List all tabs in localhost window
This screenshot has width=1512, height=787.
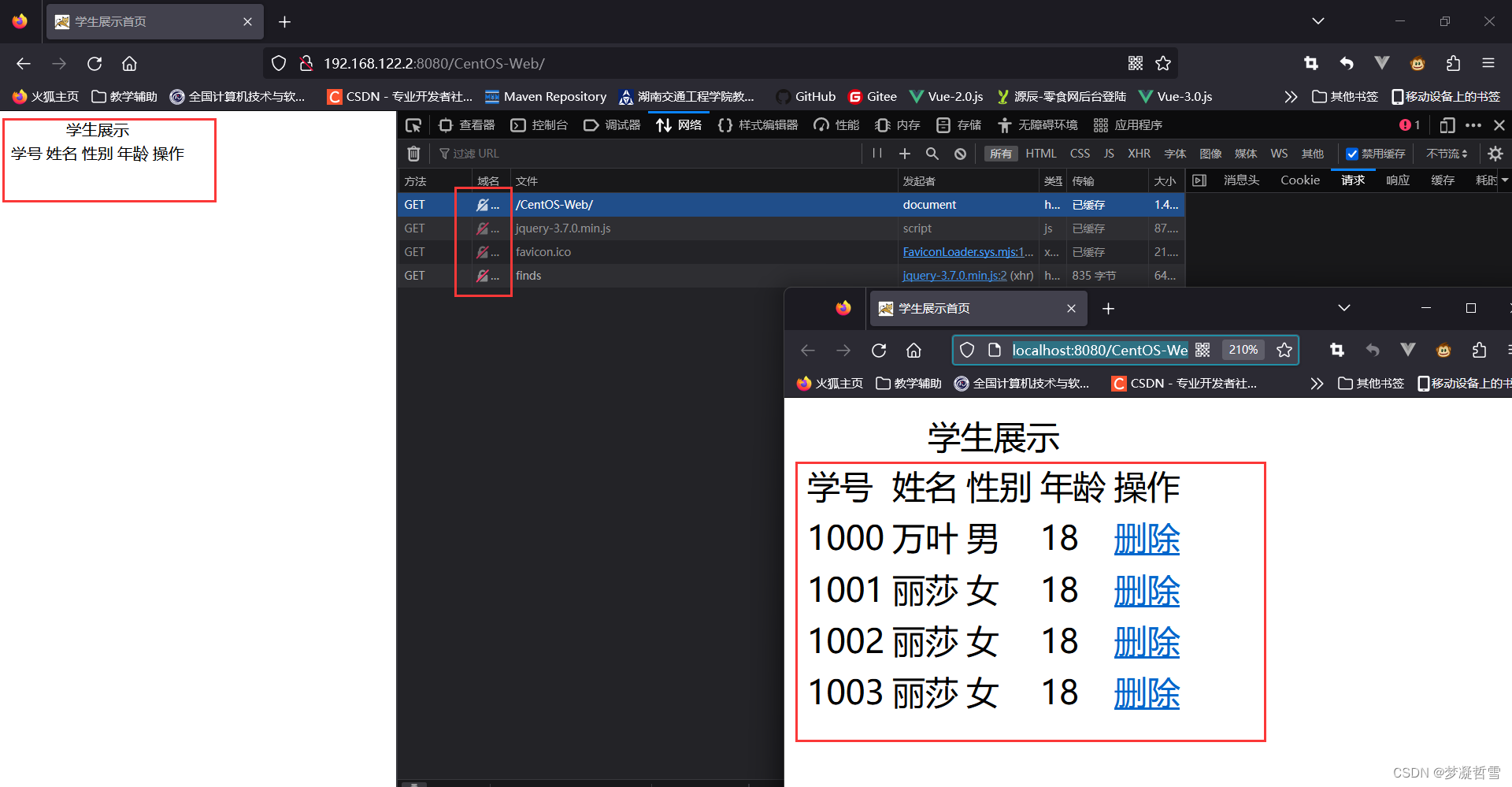1344,308
